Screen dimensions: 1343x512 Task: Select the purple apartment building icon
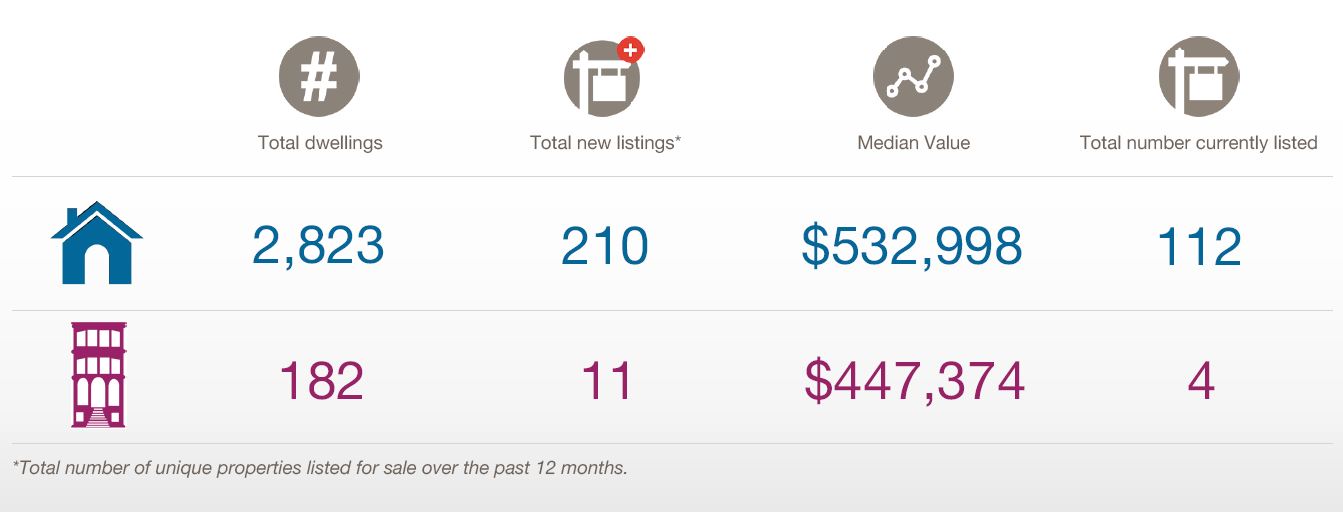coord(98,375)
